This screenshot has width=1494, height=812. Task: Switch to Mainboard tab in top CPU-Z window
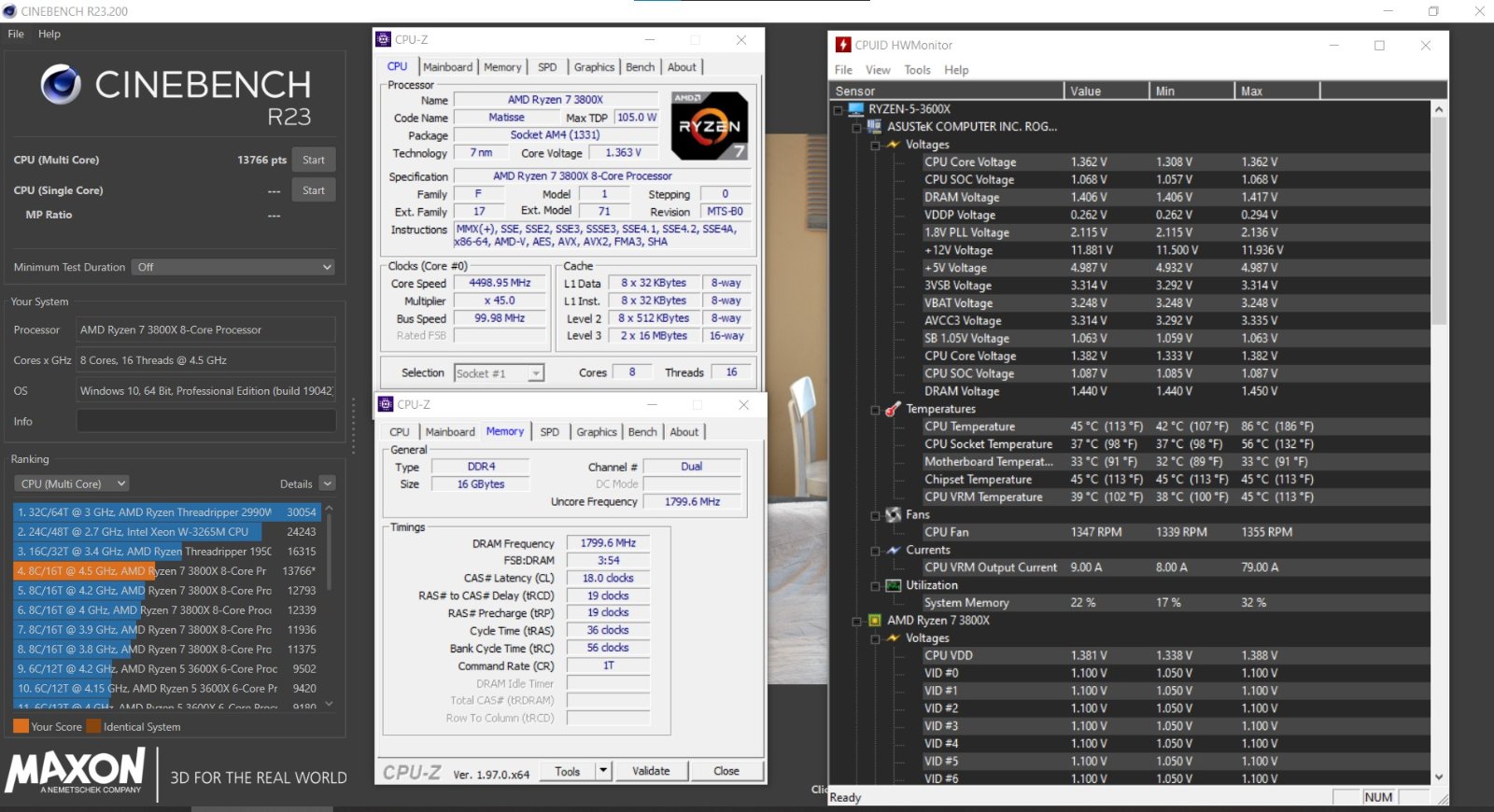[x=448, y=67]
